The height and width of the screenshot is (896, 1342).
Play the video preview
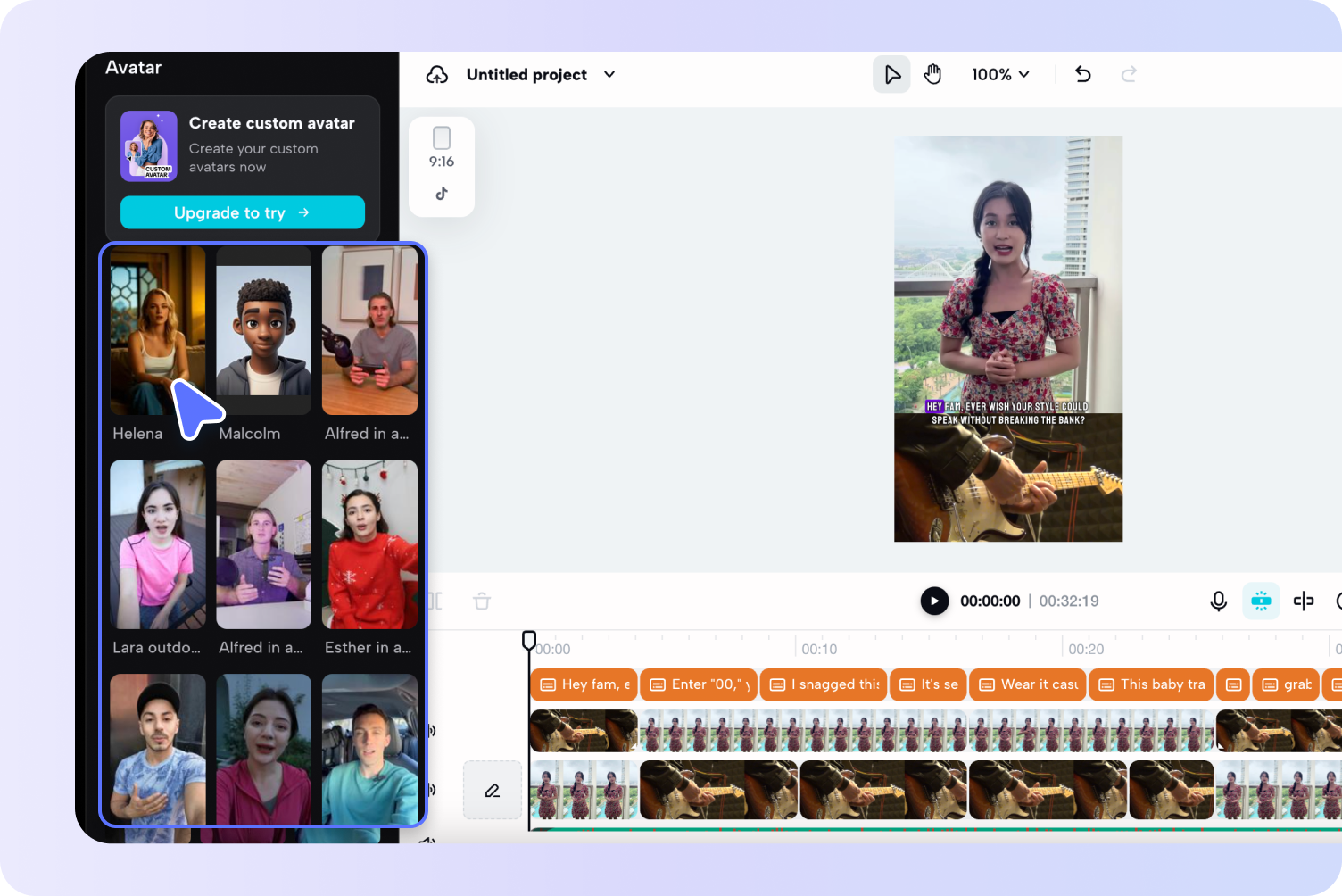[x=934, y=601]
